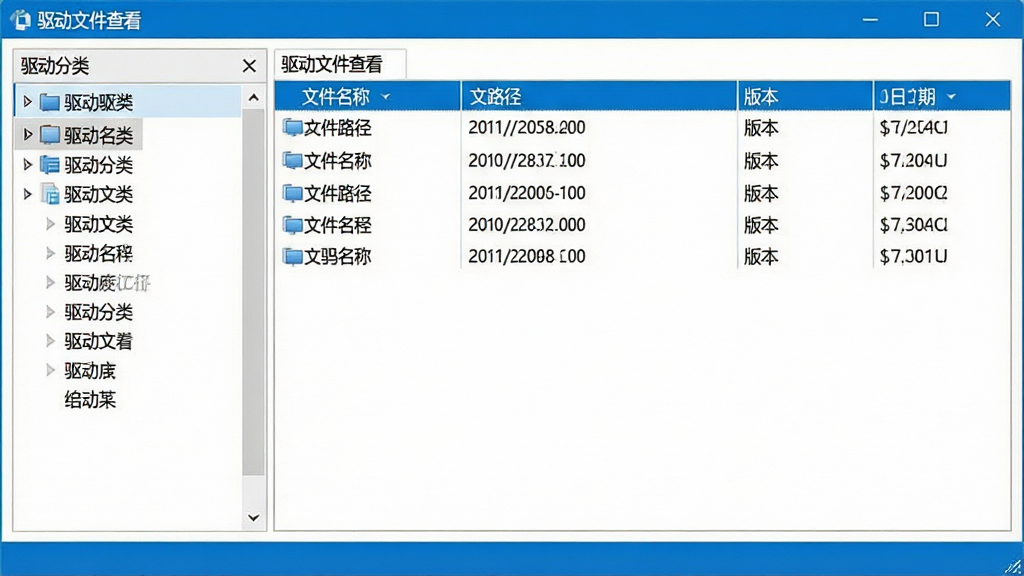Image resolution: width=1024 pixels, height=576 pixels.
Task: Click the 版本 cell in the 2011//2058.200 row
Action: (761, 128)
